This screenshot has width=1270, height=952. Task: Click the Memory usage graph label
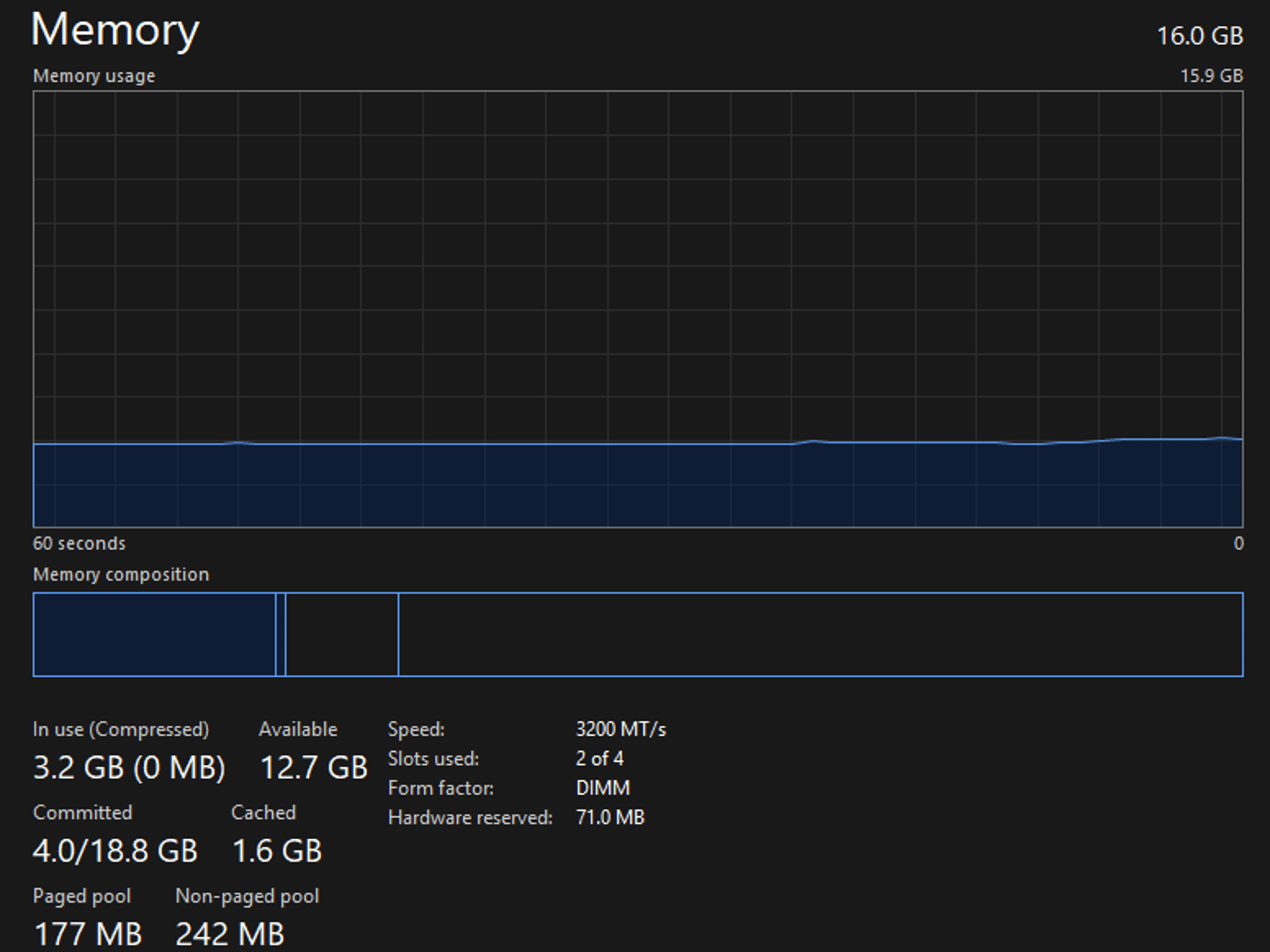pyautogui.click(x=94, y=76)
